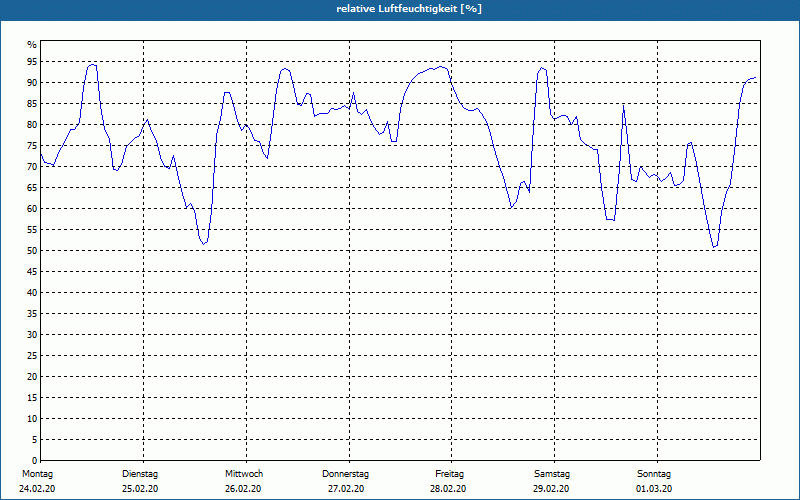The height and width of the screenshot is (500, 800).
Task: Click the % unit label on y-axis
Action: click(x=32, y=45)
